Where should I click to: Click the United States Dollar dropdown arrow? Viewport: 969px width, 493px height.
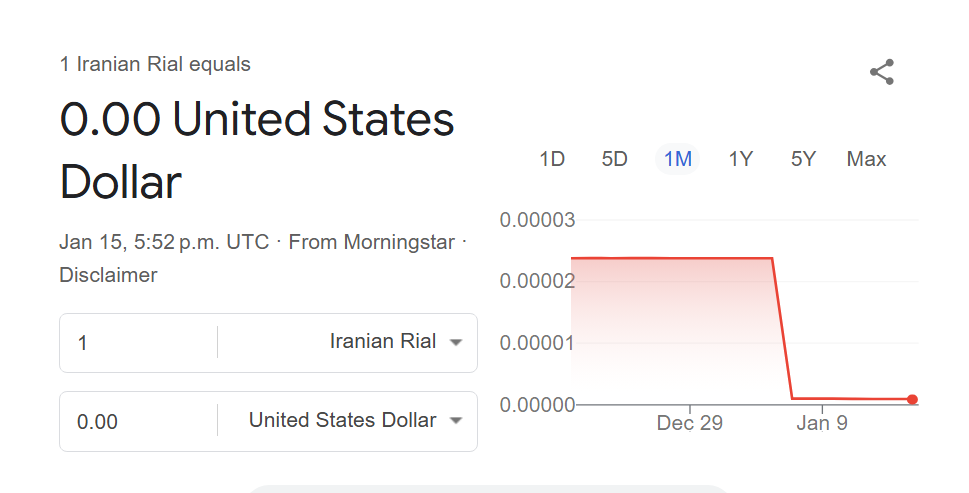click(x=456, y=421)
